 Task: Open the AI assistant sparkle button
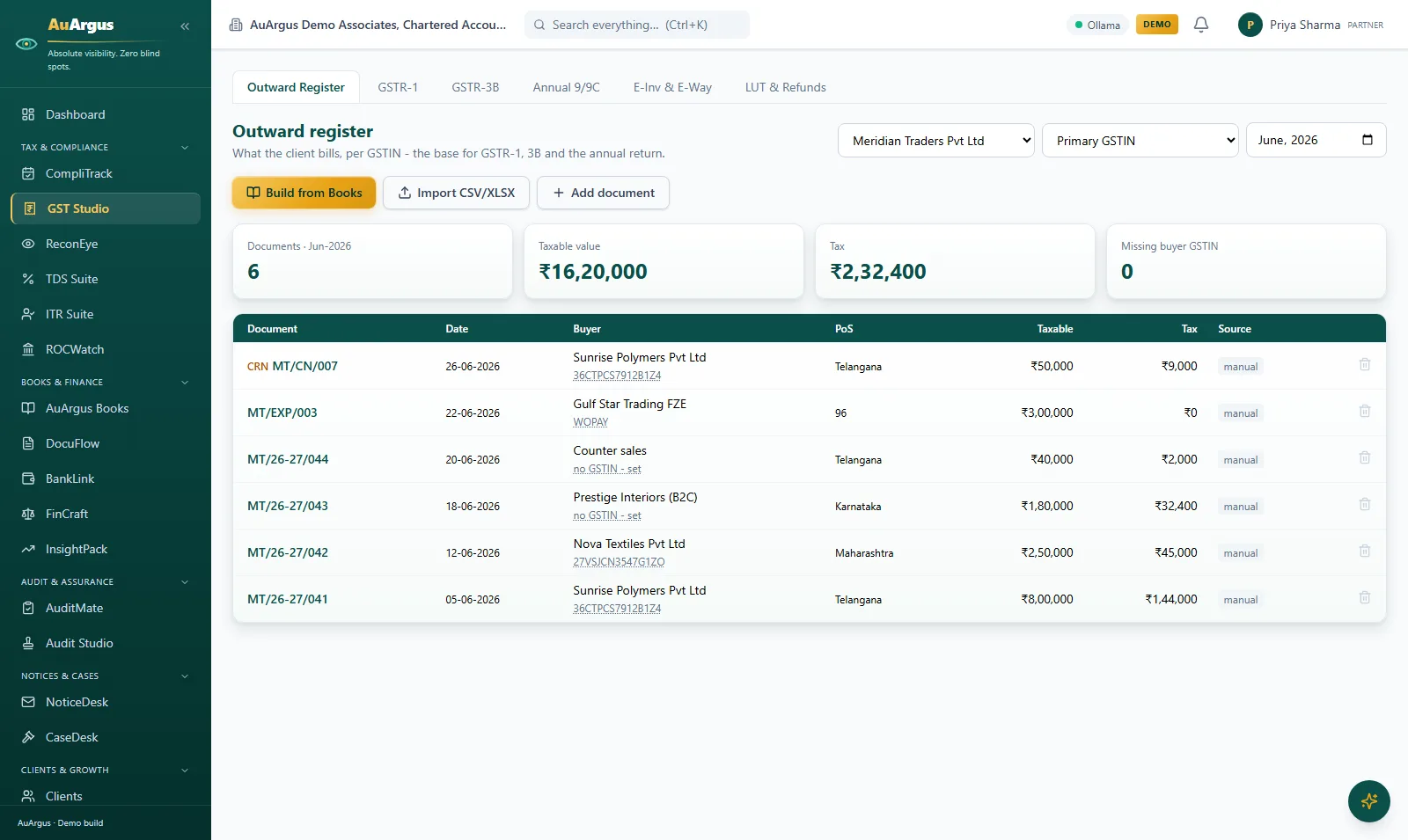tap(1369, 801)
